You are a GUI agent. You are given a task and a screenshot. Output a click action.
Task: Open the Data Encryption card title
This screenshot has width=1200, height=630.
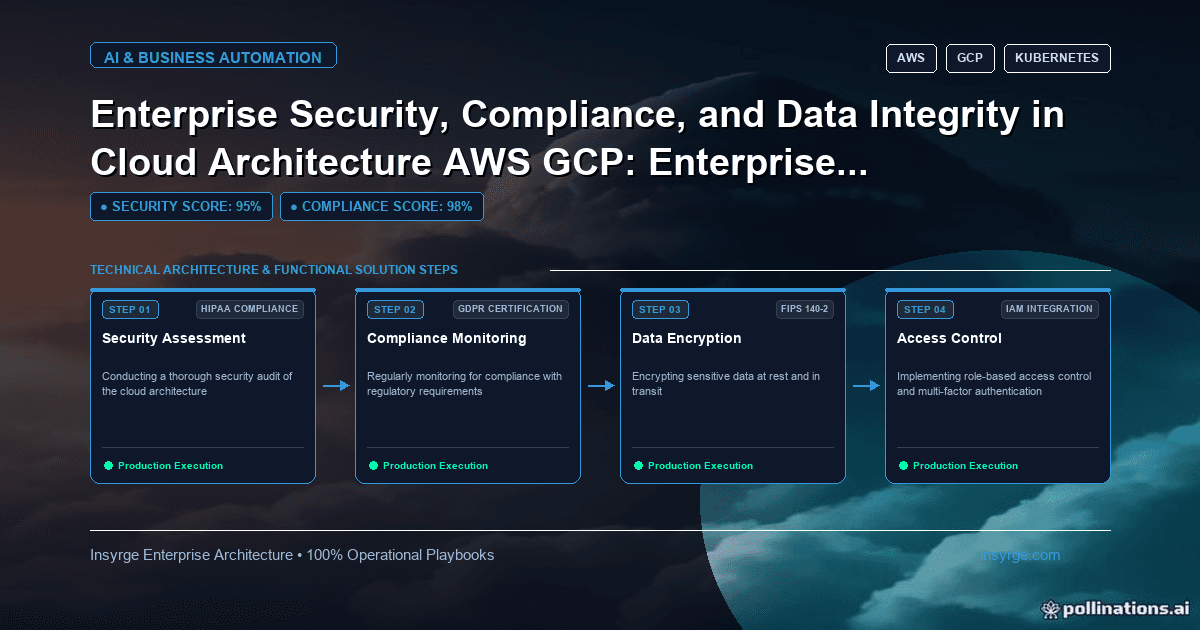point(687,338)
